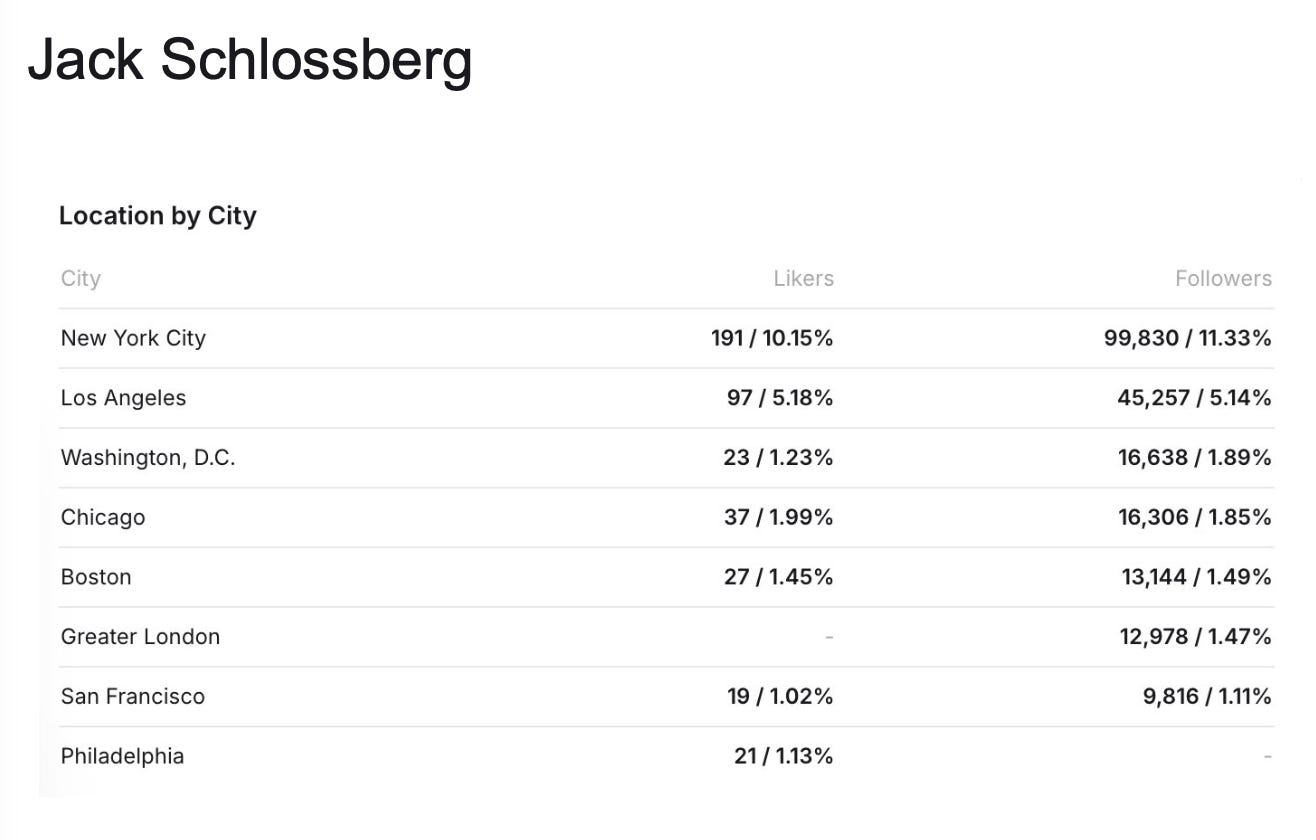Select the Los Angeles row label
This screenshot has height=840, width=1316.
[123, 398]
